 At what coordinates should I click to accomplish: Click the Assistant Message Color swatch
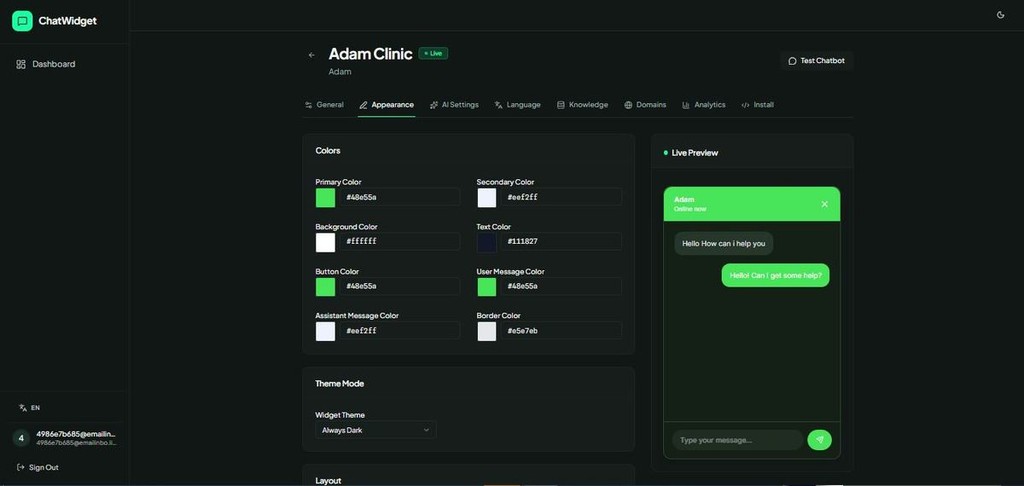point(325,331)
